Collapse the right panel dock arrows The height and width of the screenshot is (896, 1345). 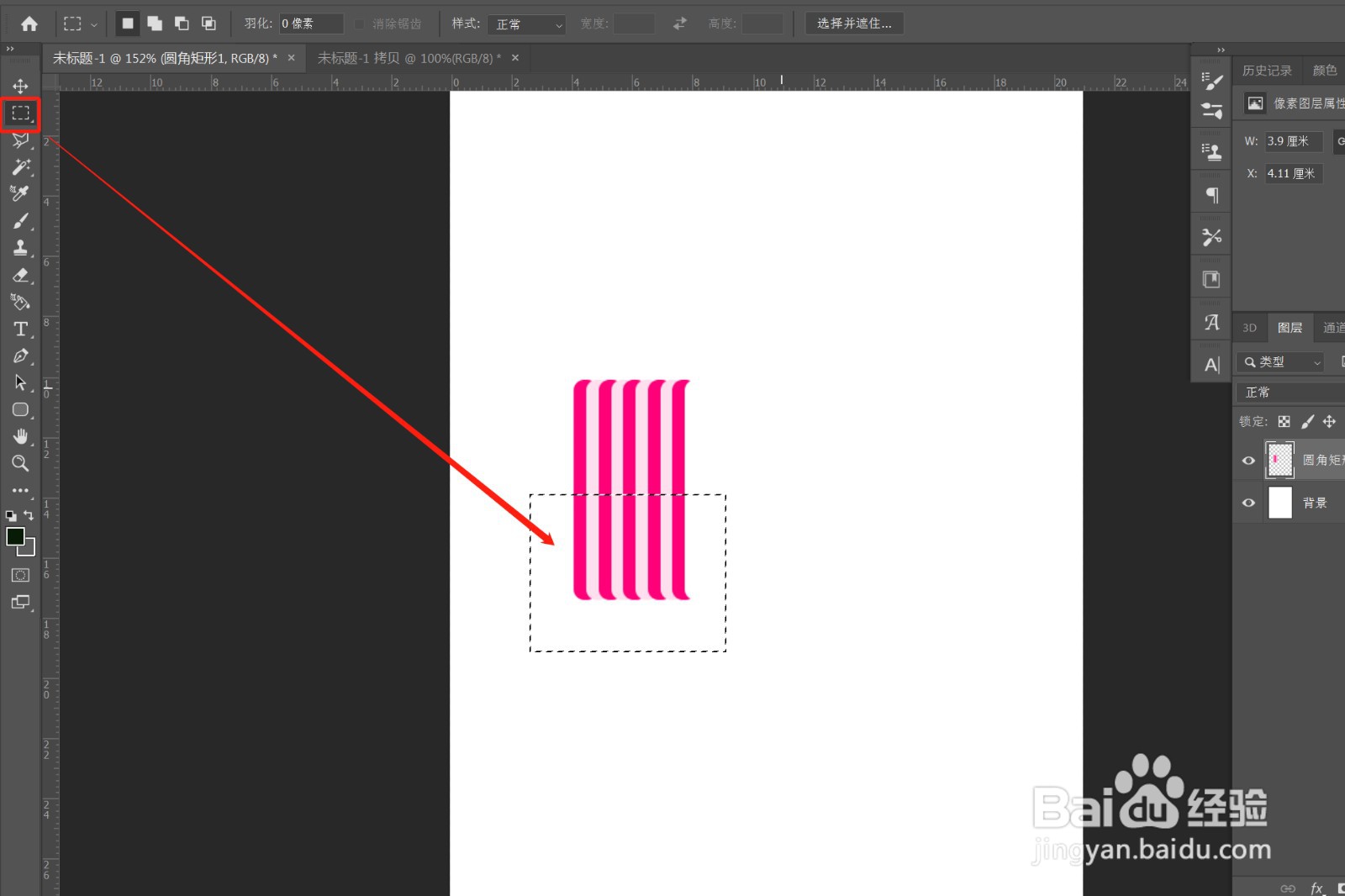(x=1221, y=50)
